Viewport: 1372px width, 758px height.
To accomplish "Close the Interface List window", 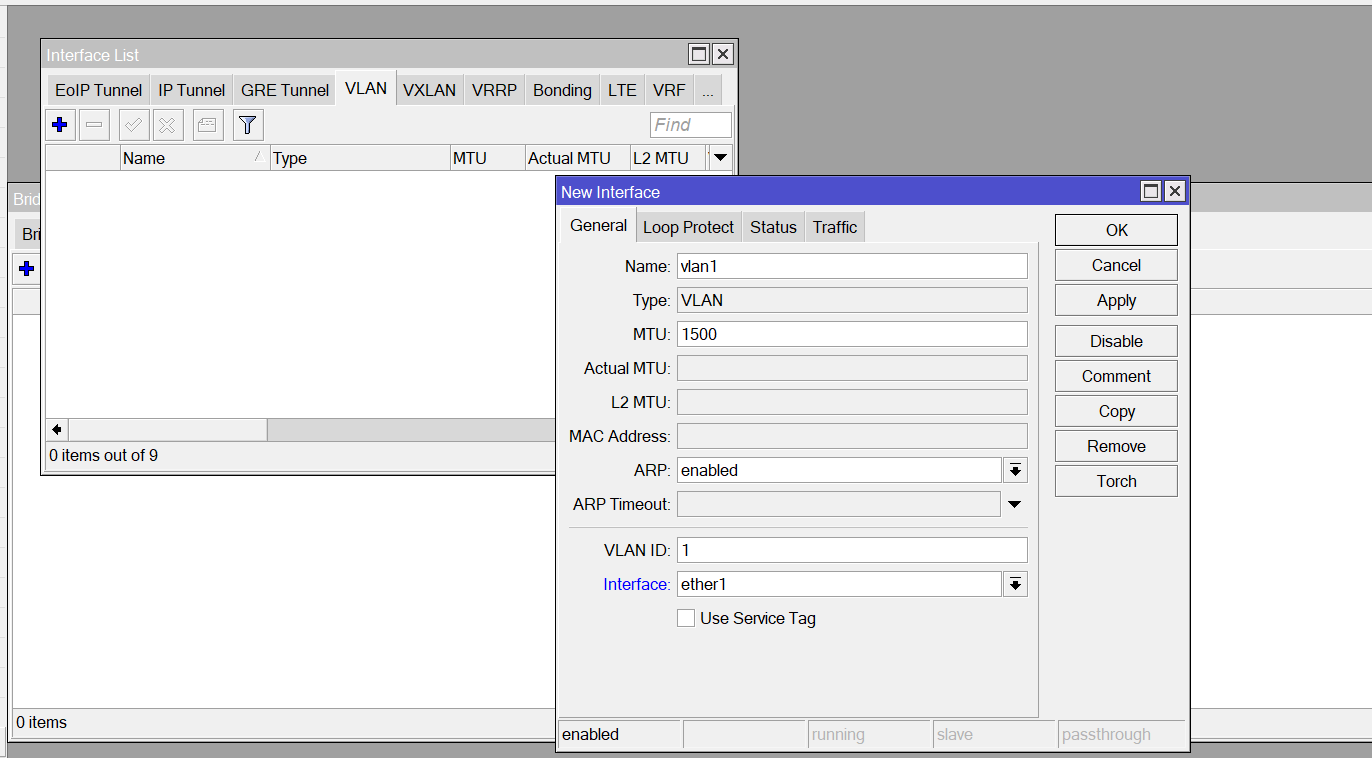I will (723, 54).
